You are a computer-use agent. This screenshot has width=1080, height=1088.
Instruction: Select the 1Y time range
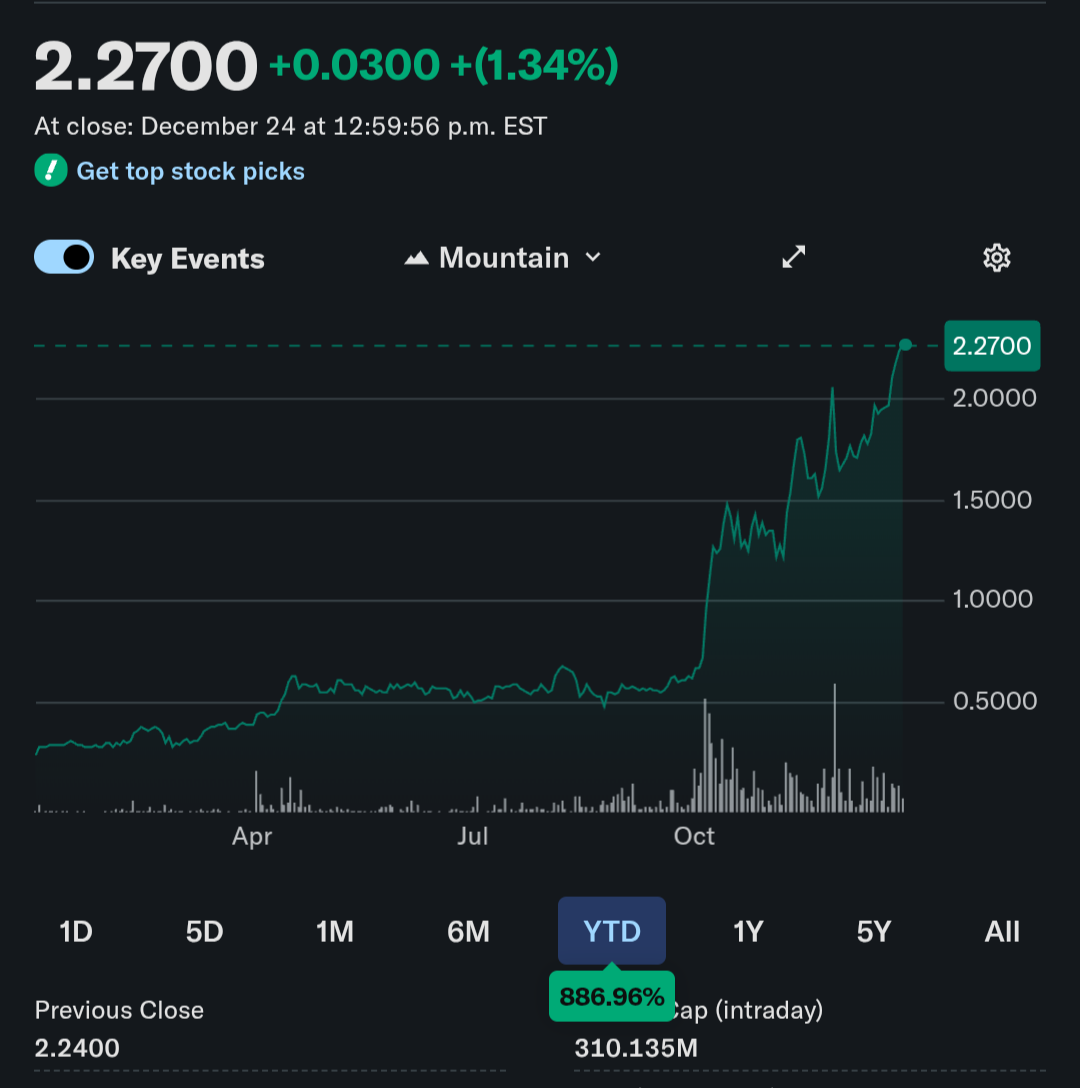(x=748, y=932)
